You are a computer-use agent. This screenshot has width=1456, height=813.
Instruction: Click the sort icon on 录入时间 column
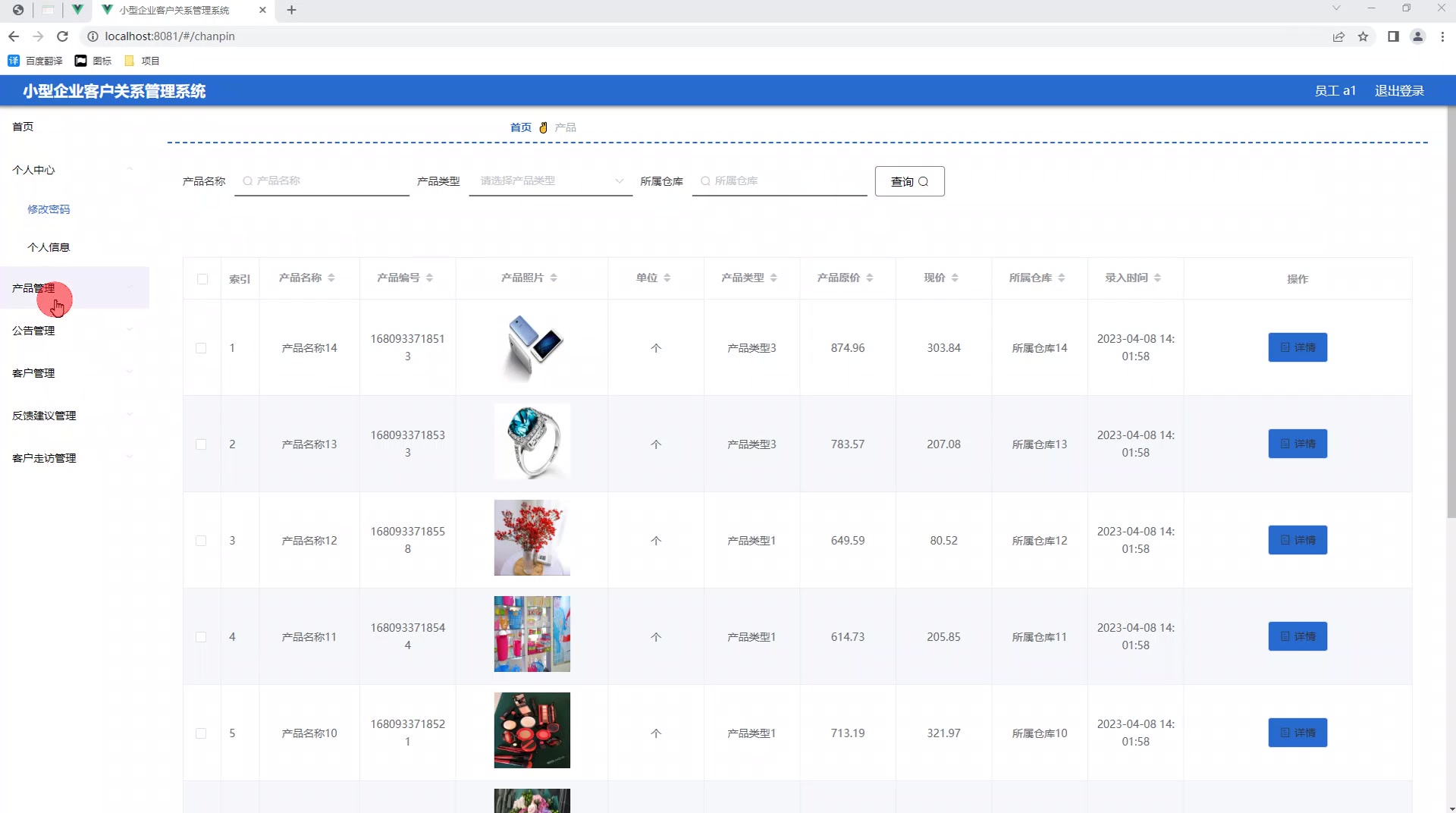(x=1158, y=278)
